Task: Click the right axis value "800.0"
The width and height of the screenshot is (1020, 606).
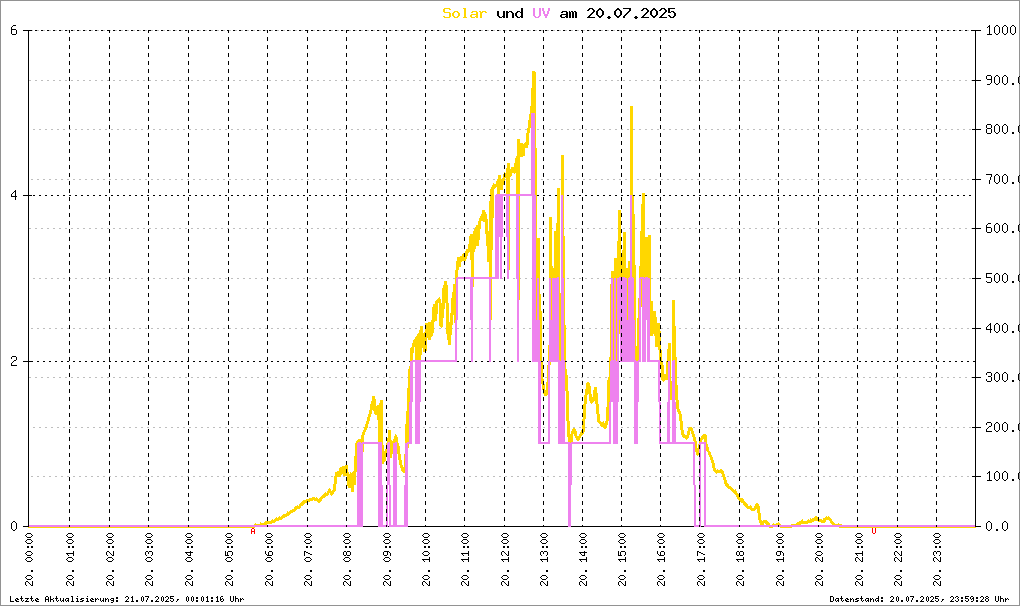Action: click(1002, 129)
